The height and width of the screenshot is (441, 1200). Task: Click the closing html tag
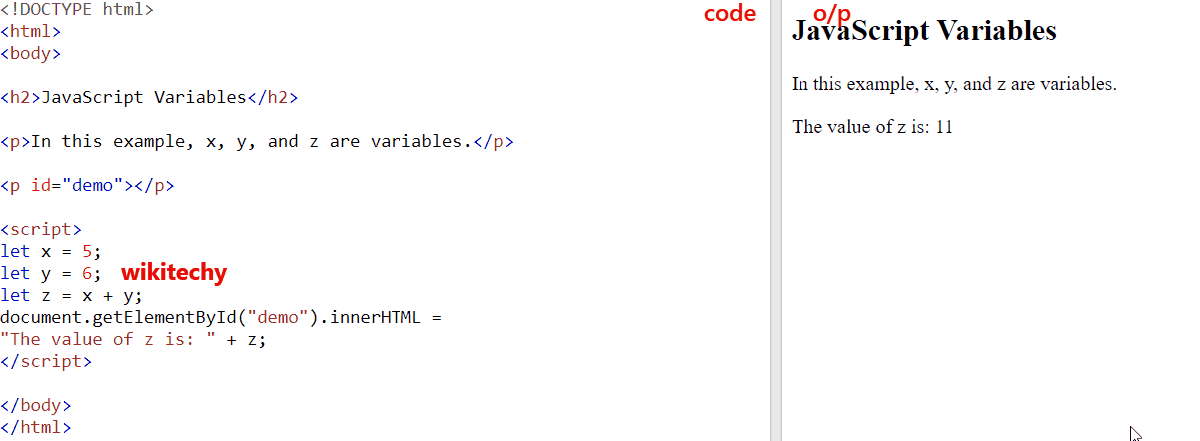[36, 427]
